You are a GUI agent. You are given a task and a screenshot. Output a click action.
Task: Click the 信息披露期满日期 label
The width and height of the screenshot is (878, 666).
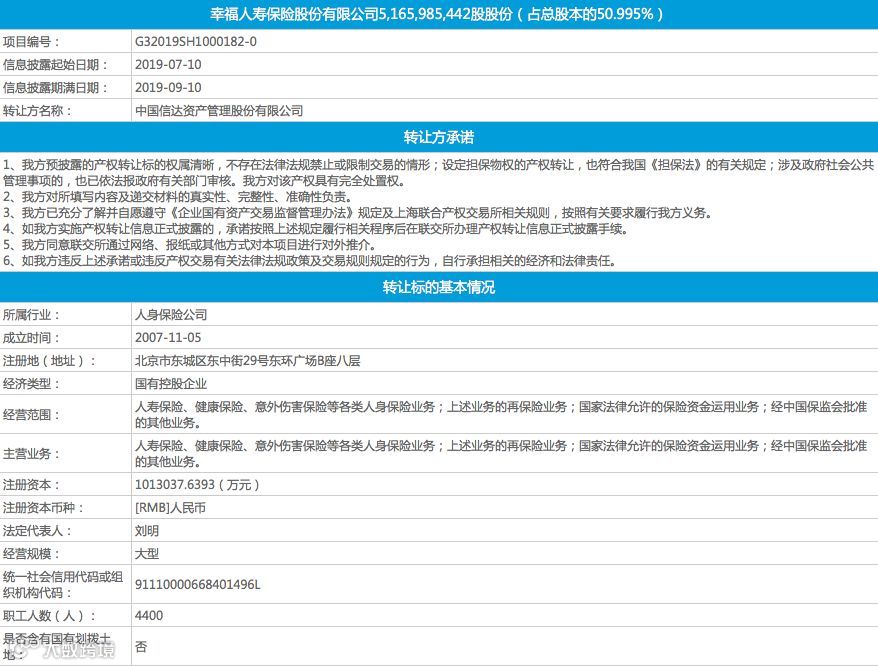tap(55, 88)
